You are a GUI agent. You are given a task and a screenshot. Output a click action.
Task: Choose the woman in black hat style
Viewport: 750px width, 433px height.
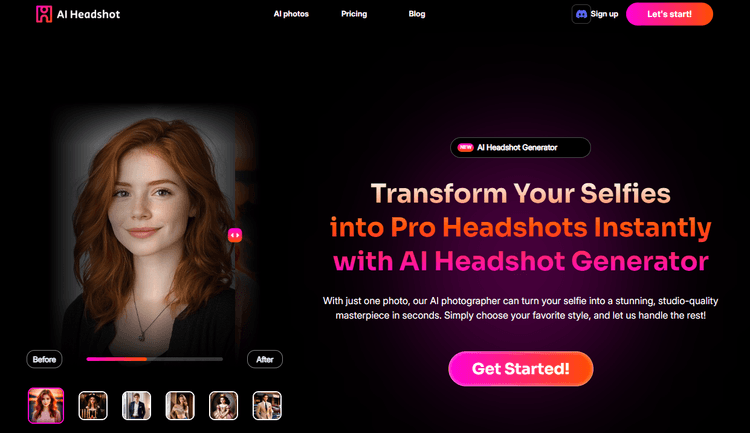(x=93, y=405)
